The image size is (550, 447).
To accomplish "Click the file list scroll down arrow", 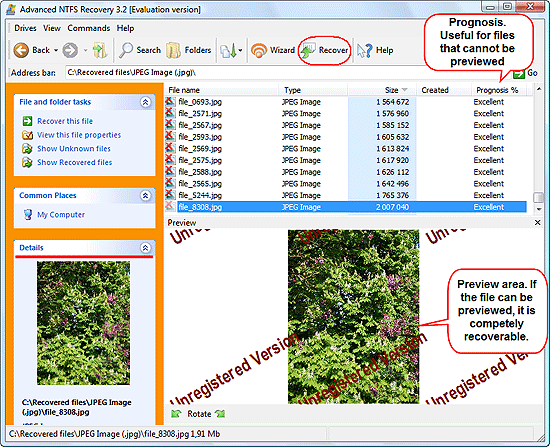I will point(539,209).
